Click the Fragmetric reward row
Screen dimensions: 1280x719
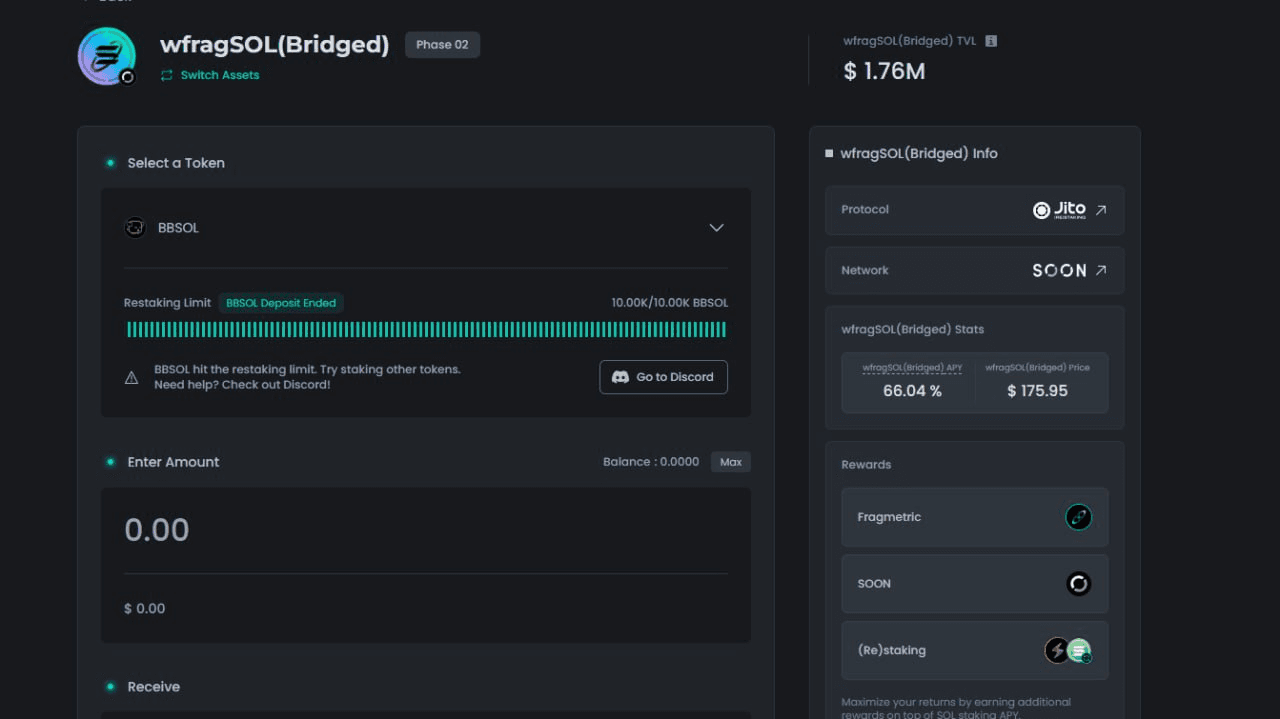[975, 517]
